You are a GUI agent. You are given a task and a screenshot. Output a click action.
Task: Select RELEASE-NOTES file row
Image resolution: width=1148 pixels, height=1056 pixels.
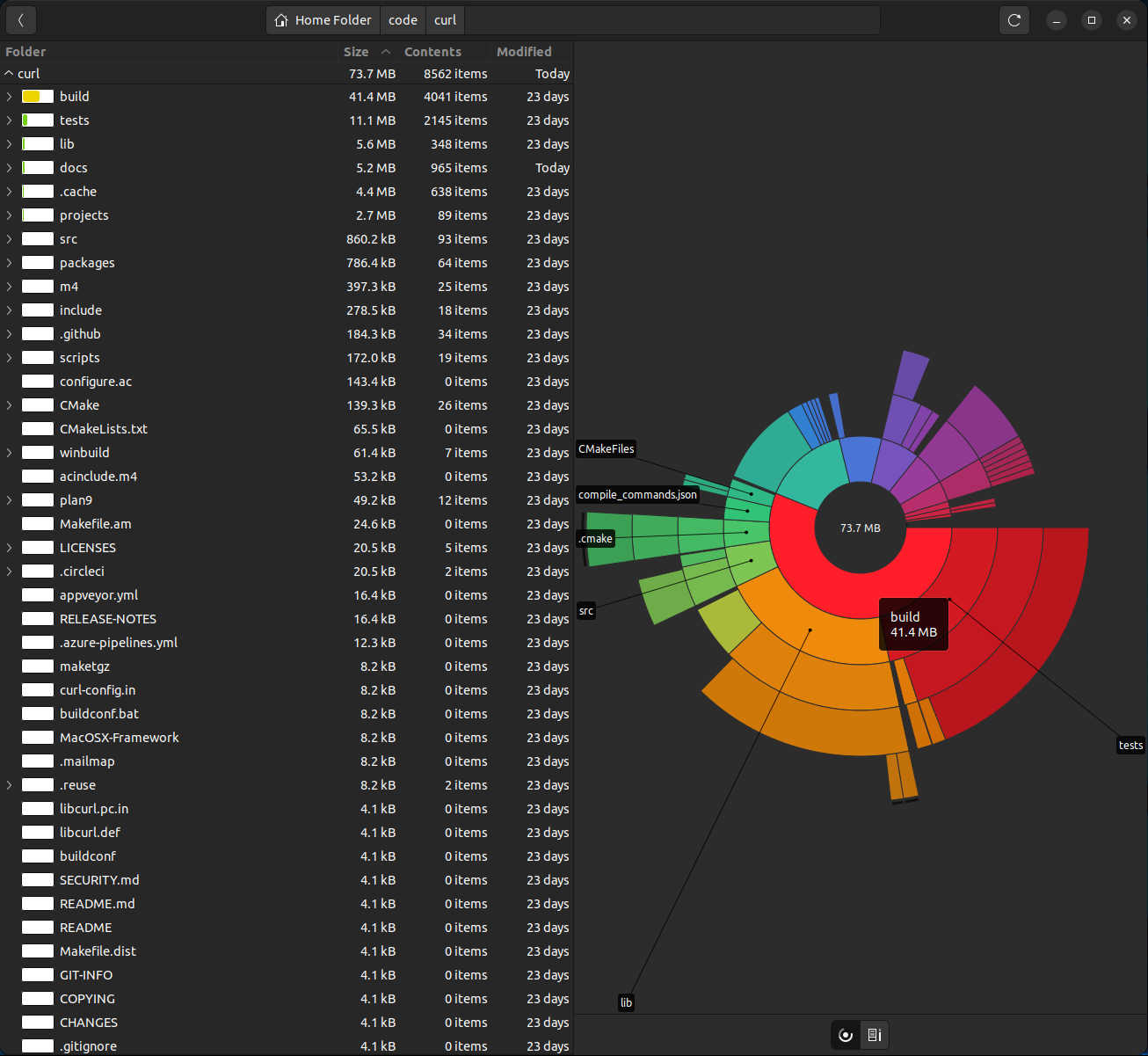pos(287,619)
